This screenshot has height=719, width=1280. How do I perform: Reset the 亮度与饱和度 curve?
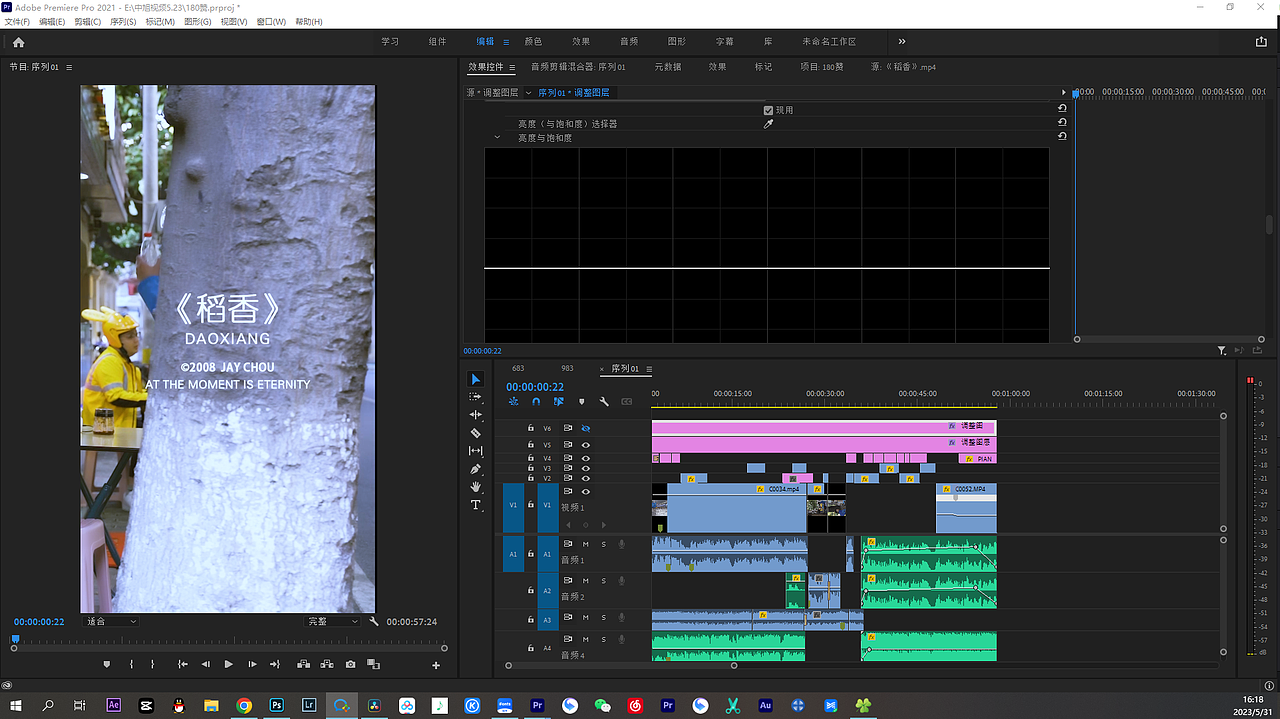click(1061, 136)
